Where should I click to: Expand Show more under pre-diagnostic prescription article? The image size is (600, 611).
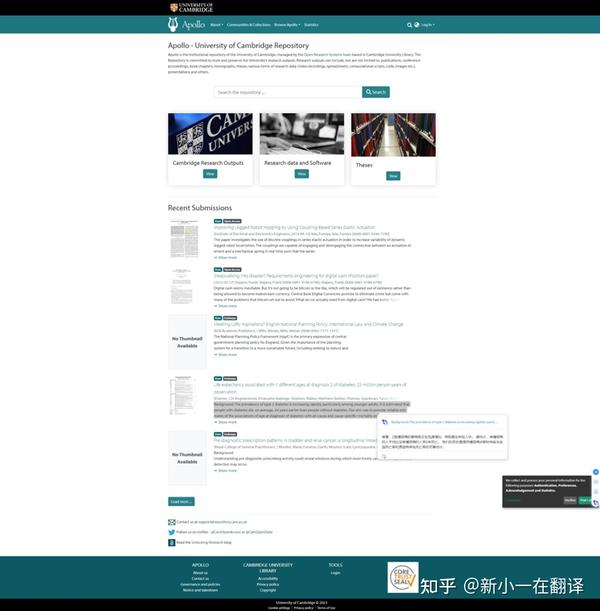[226, 471]
